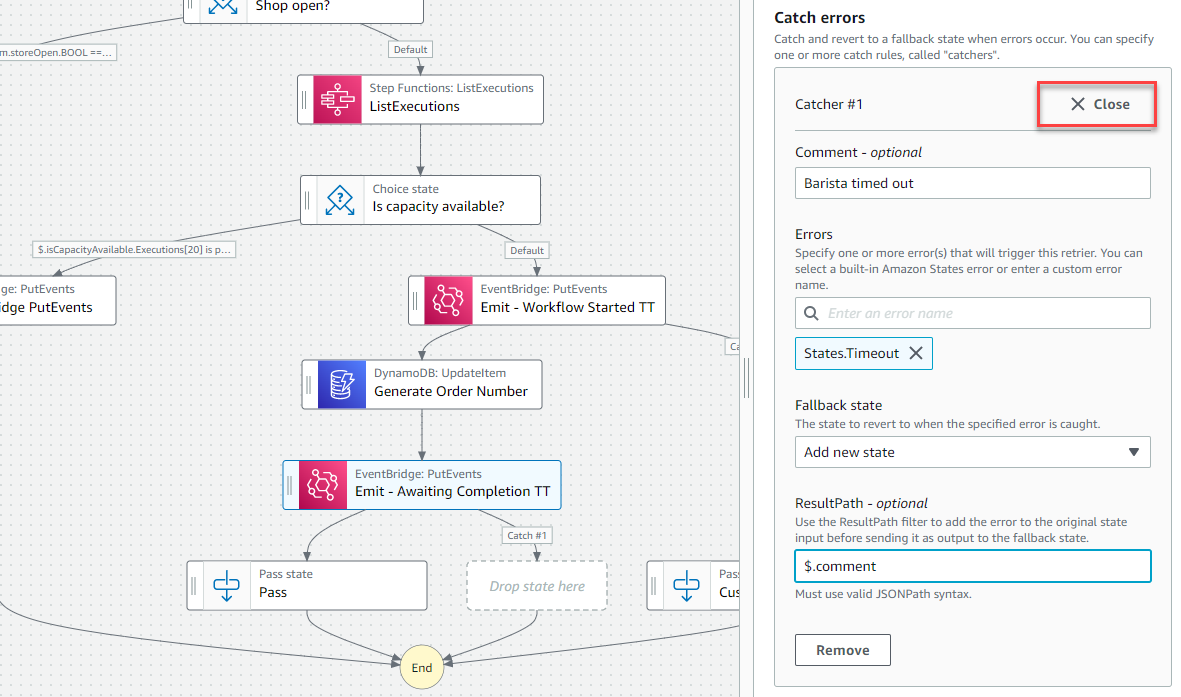
Task: Click the drag handle of the ListExecutions state
Action: point(305,99)
